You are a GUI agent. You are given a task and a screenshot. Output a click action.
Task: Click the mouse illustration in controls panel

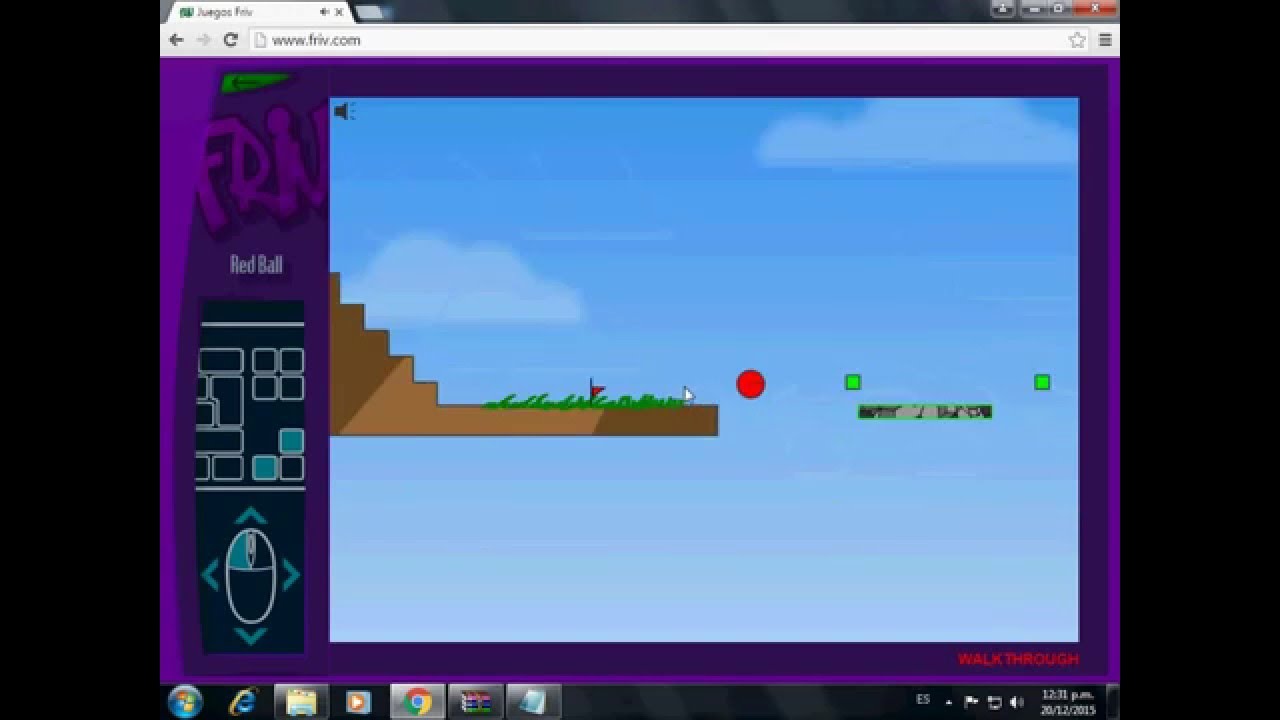250,576
